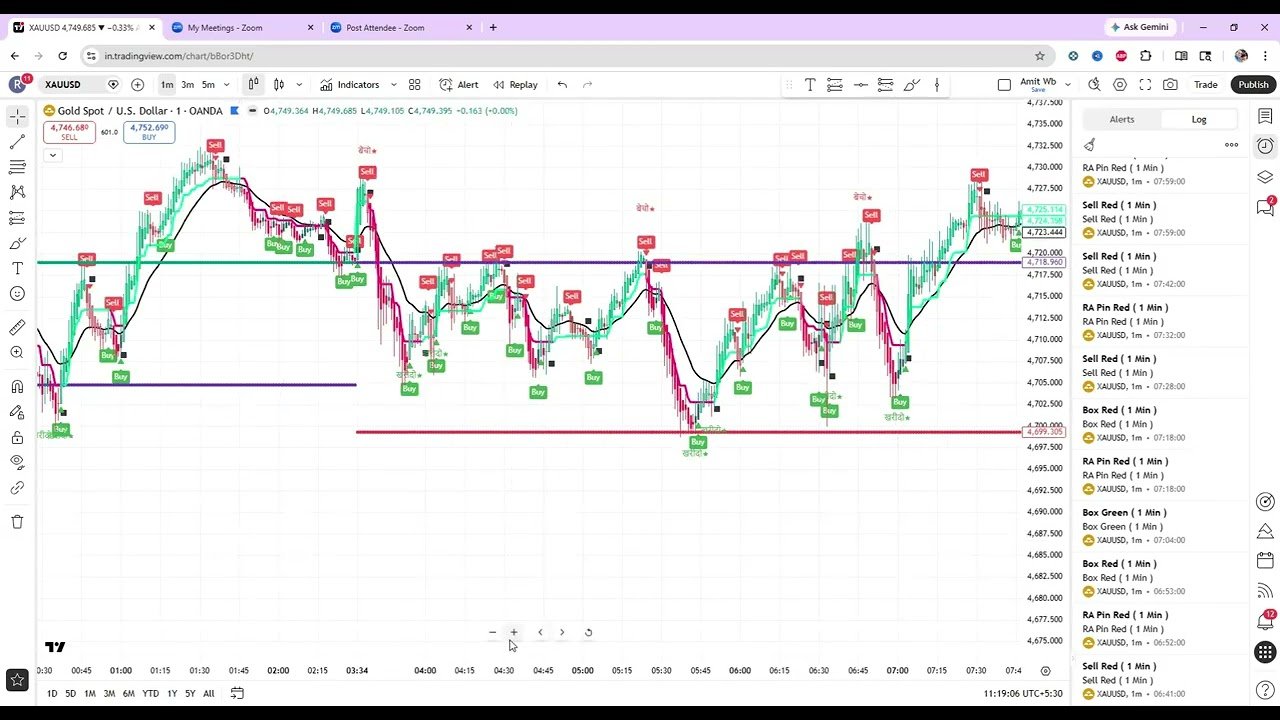Click the Replay button
The image size is (1280, 720).
click(515, 85)
